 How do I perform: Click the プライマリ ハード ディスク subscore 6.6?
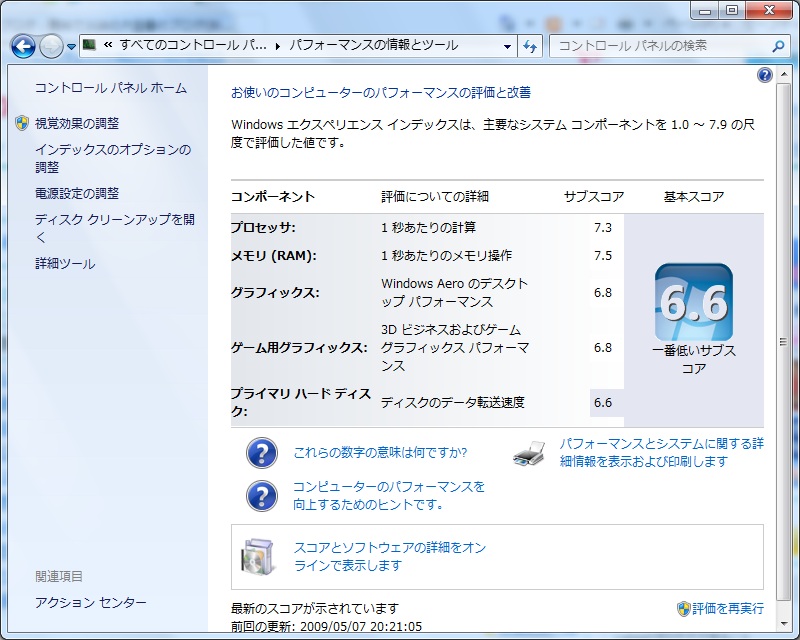point(603,403)
